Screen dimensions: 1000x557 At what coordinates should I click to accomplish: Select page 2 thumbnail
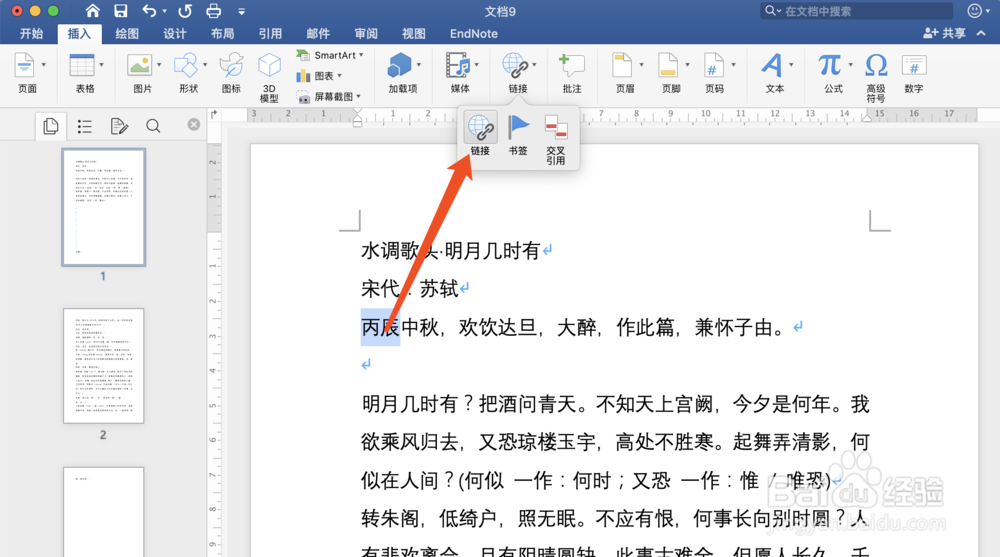coord(103,366)
